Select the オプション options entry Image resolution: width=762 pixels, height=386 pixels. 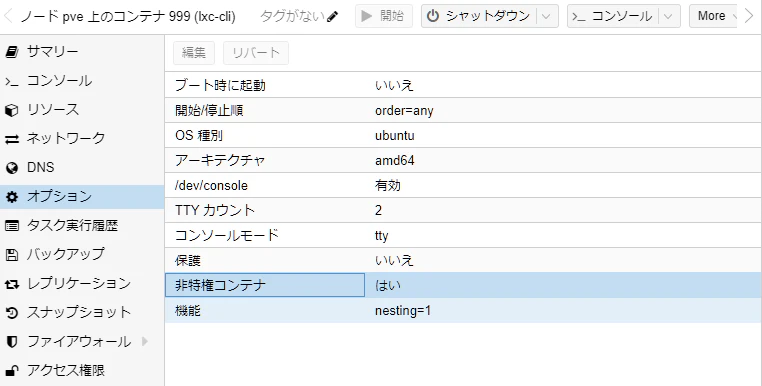point(82,196)
